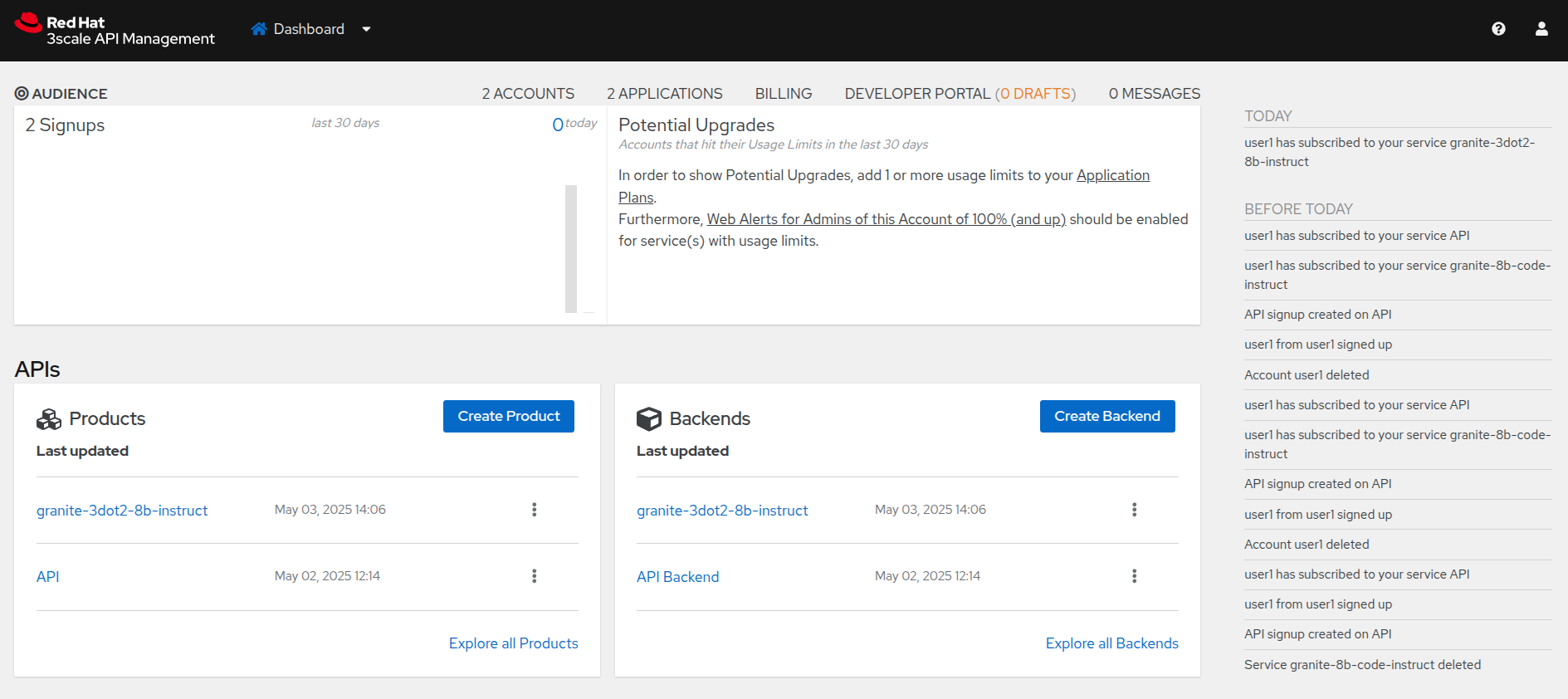Click the BEFORE TODAY activity heading
Image resolution: width=1568 pixels, height=699 pixels.
point(1298,209)
